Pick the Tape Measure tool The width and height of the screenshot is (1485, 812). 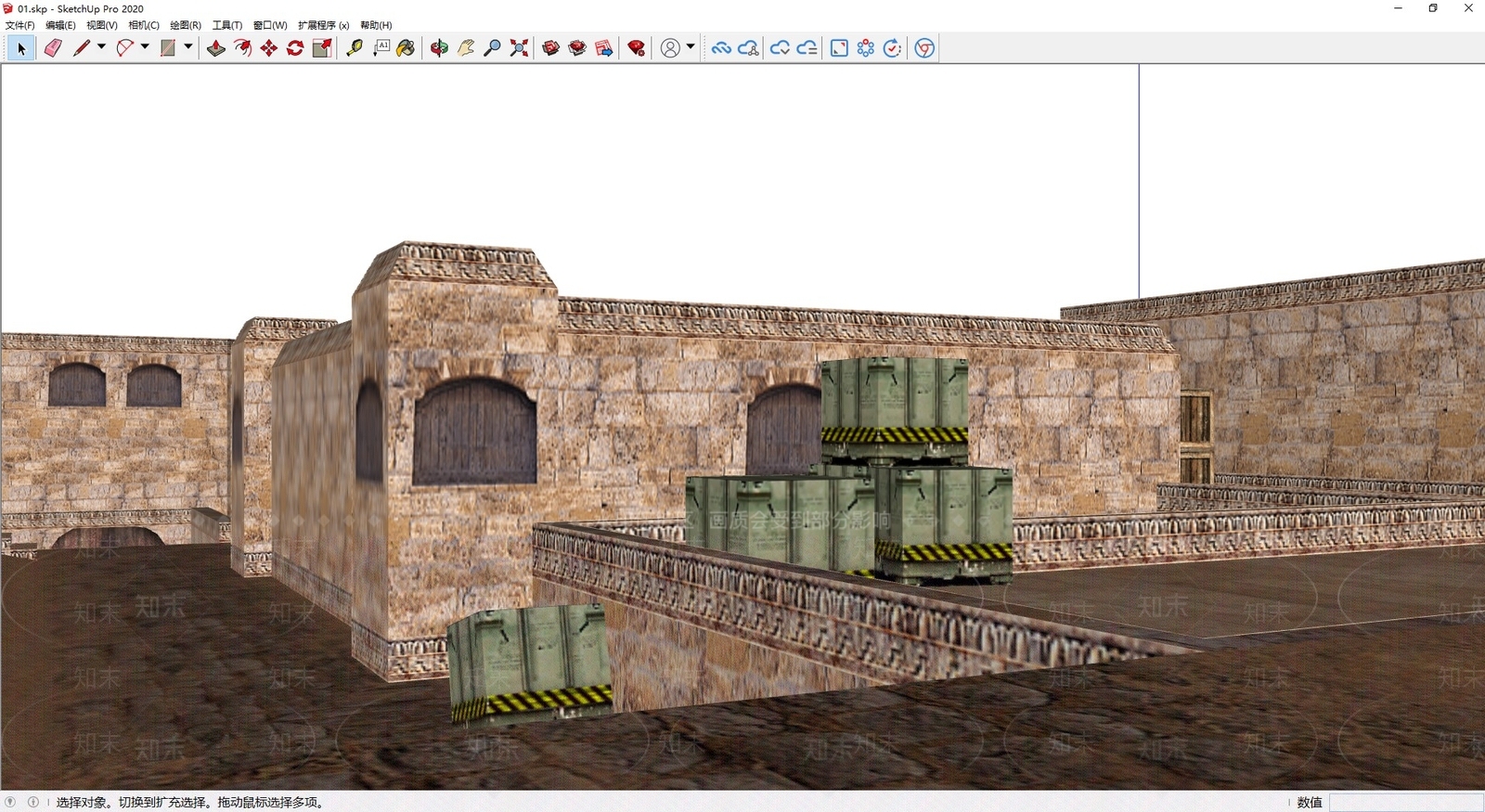pyautogui.click(x=355, y=48)
